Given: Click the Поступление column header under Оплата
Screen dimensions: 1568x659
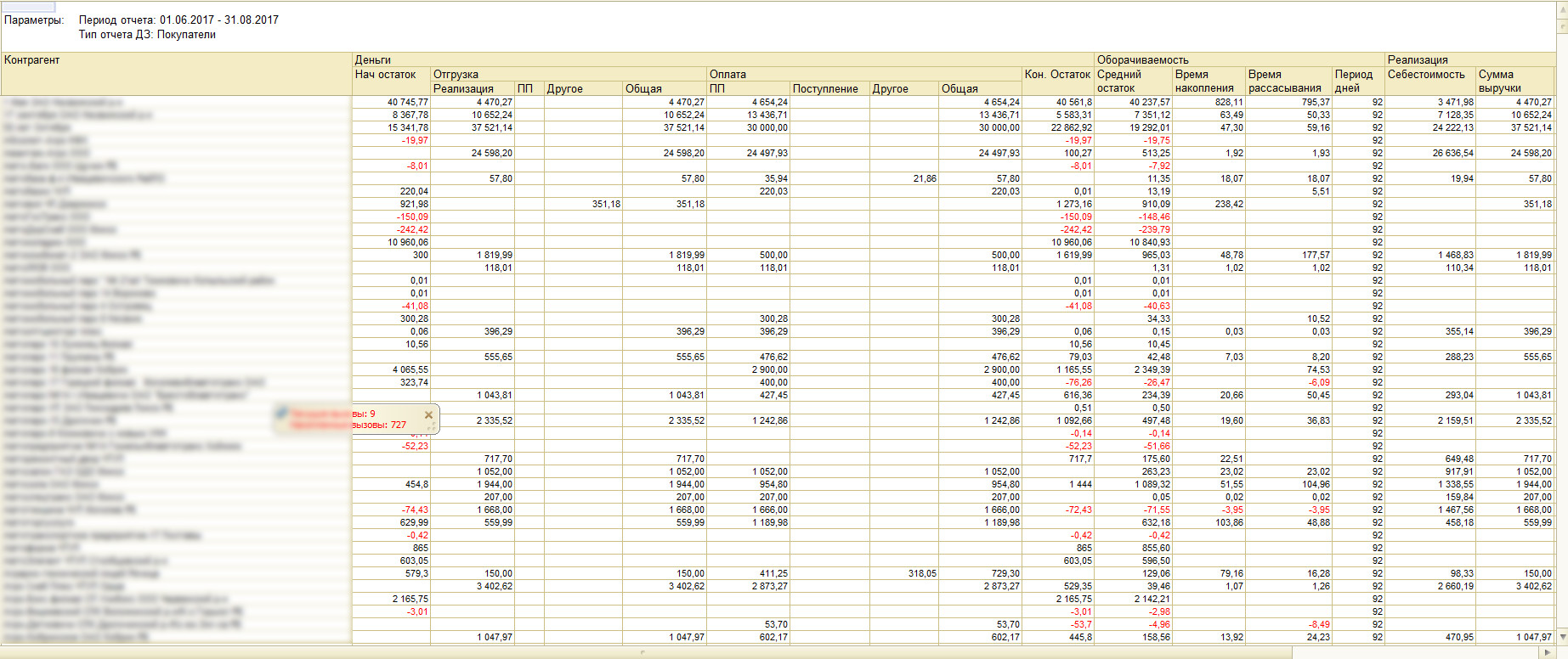Looking at the screenshot, I should pyautogui.click(x=825, y=88).
